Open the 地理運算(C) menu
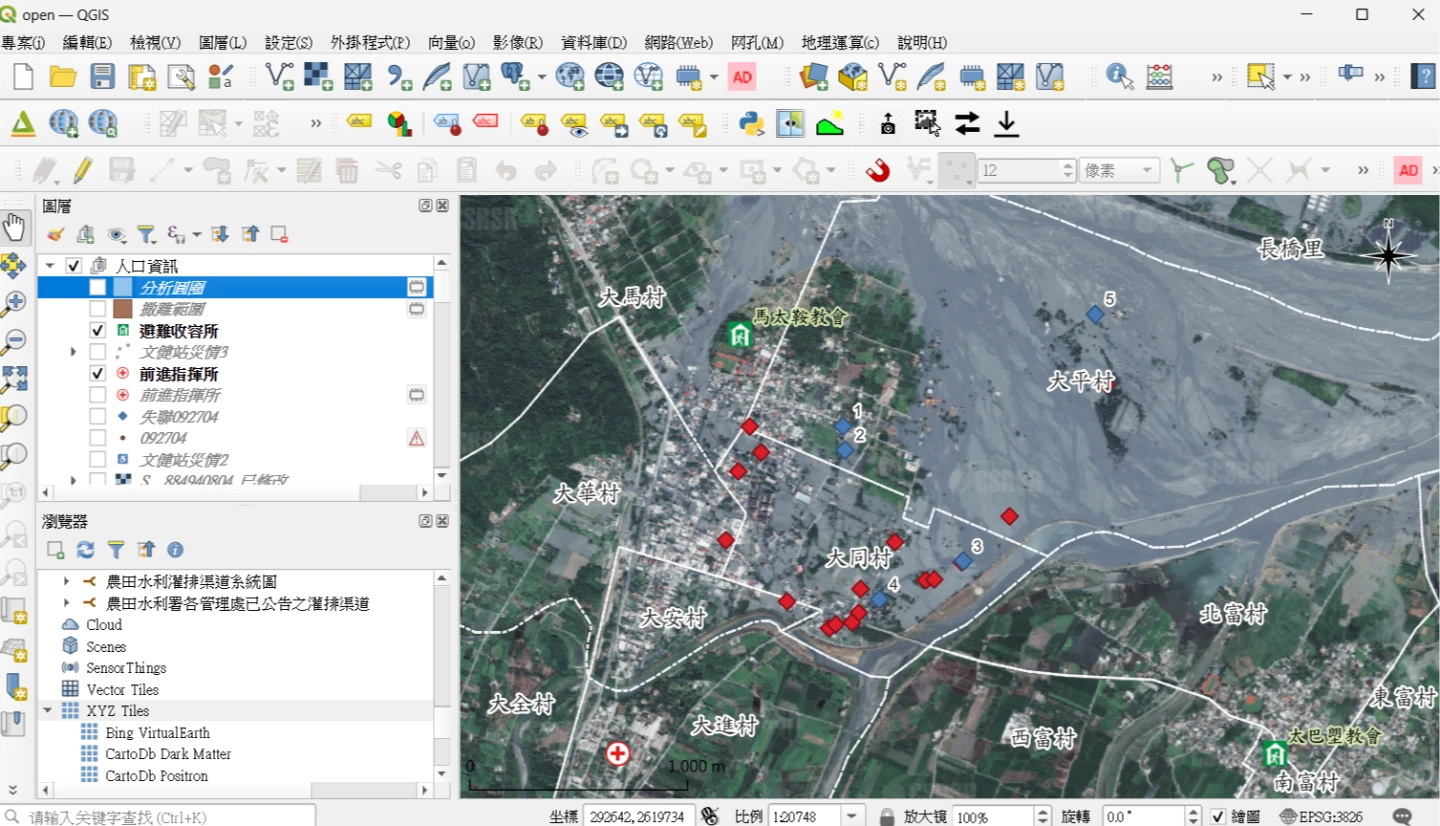The image size is (1440, 826). click(840, 43)
